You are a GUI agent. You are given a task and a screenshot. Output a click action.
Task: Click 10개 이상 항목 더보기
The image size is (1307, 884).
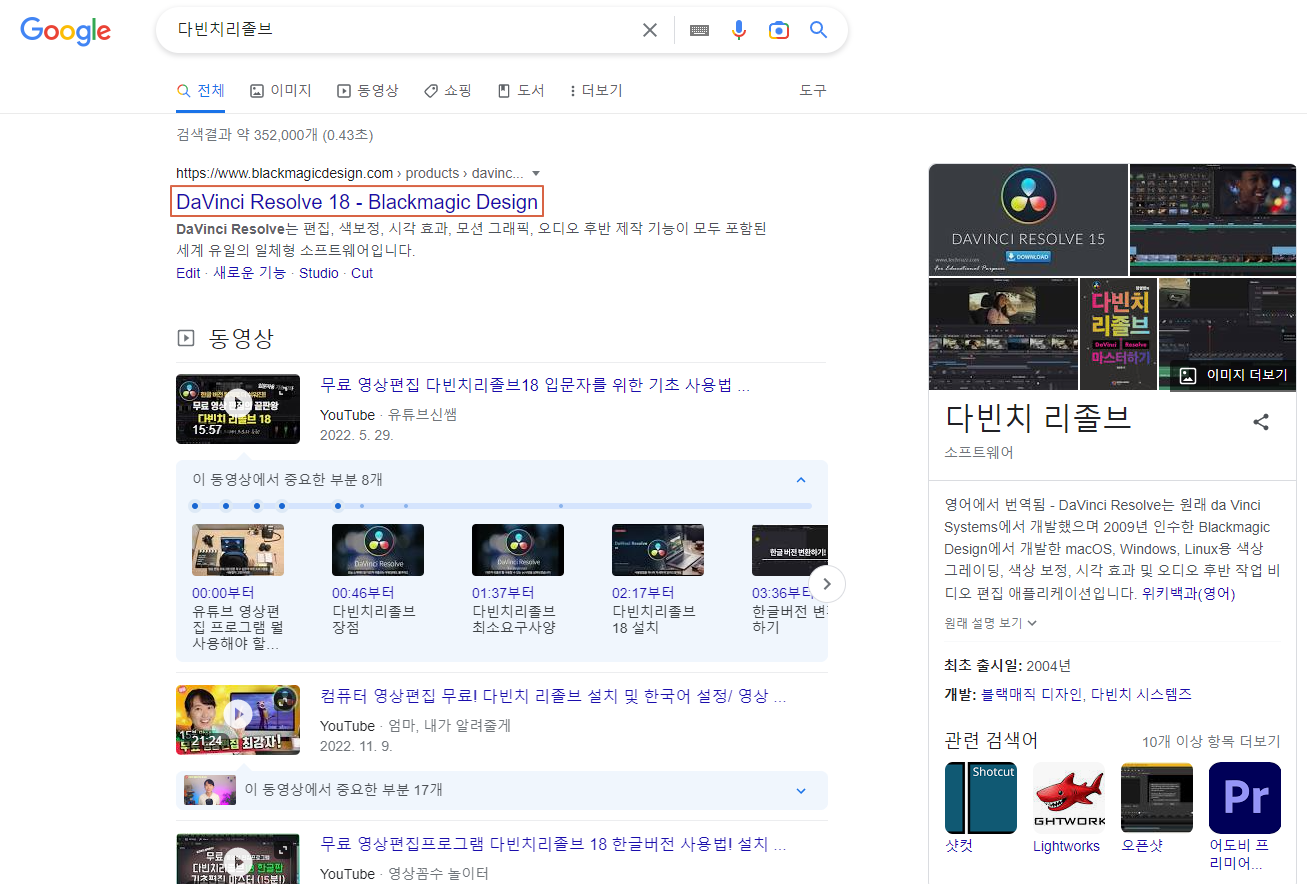[x=1211, y=741]
